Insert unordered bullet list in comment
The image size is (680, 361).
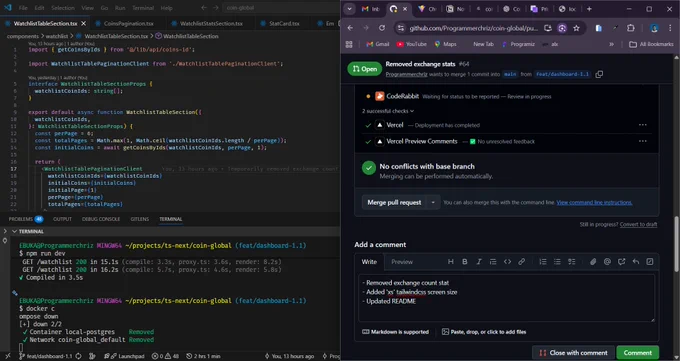click(557, 262)
